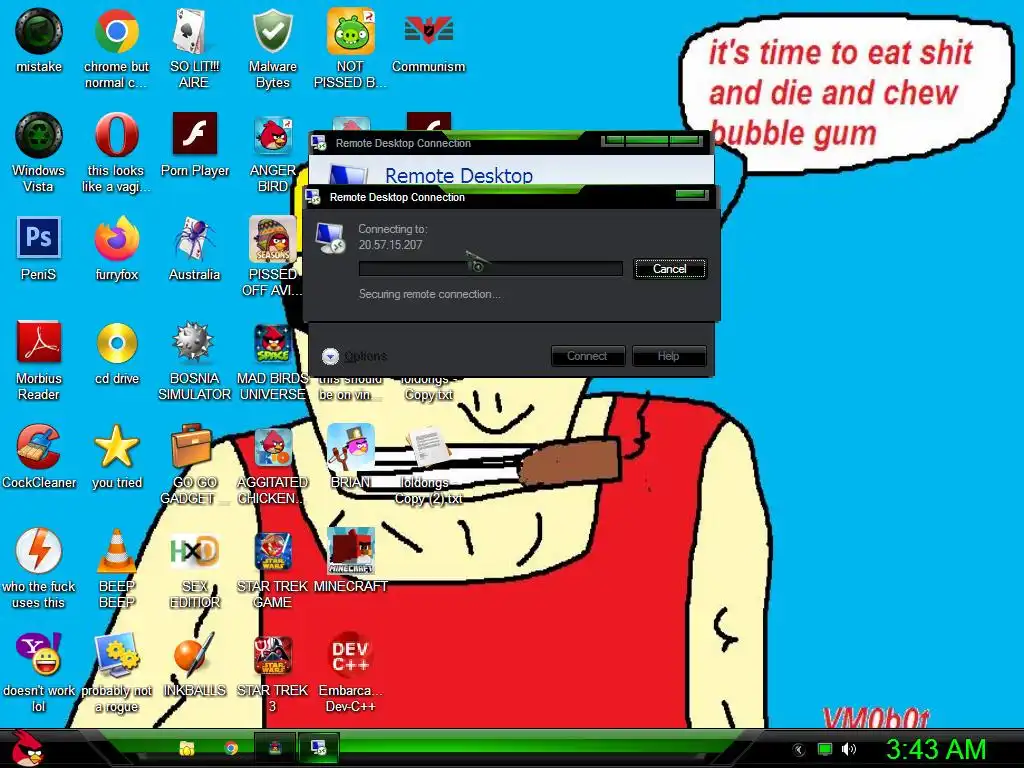Open the 'Australia' spider solitaire icon
This screenshot has height=768, width=1024.
click(194, 248)
